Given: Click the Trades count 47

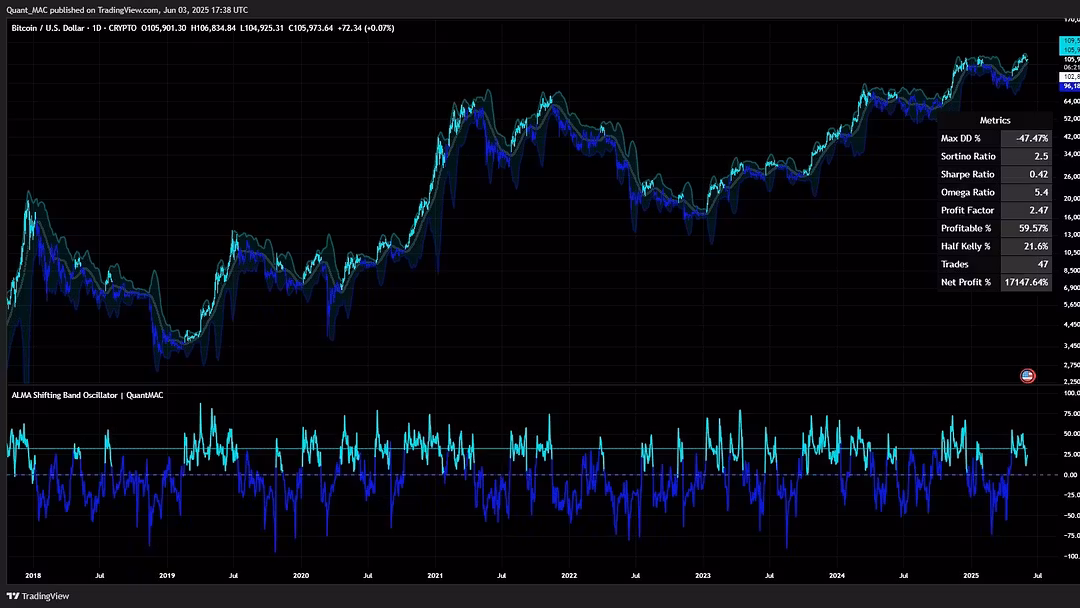Looking at the screenshot, I should (x=1043, y=264).
